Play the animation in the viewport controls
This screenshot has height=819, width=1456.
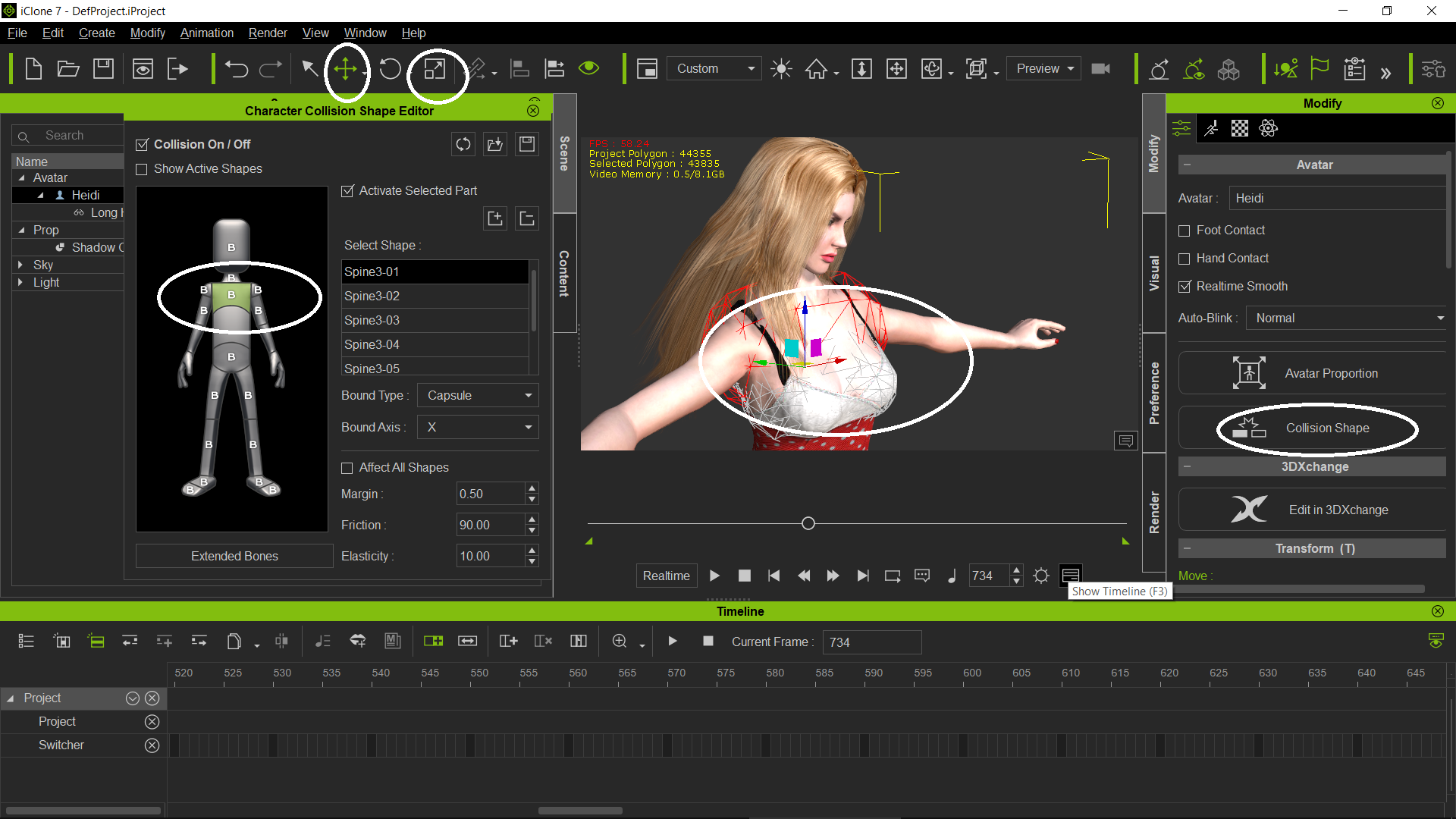click(x=714, y=576)
